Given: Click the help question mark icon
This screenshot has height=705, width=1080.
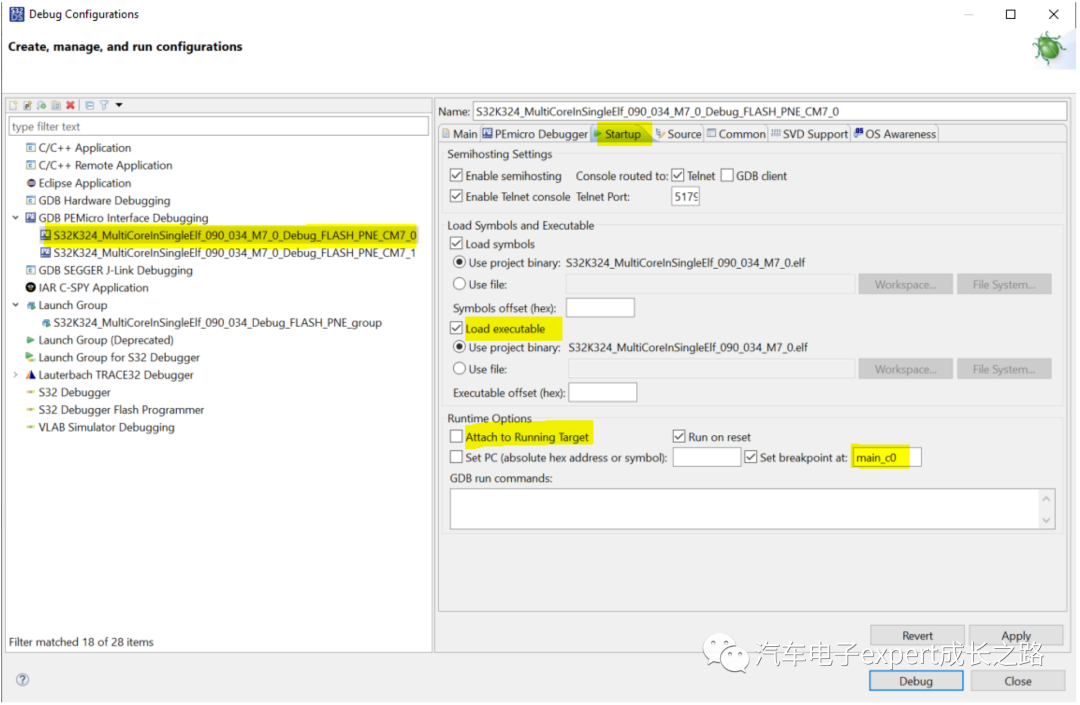Looking at the screenshot, I should pos(23,680).
